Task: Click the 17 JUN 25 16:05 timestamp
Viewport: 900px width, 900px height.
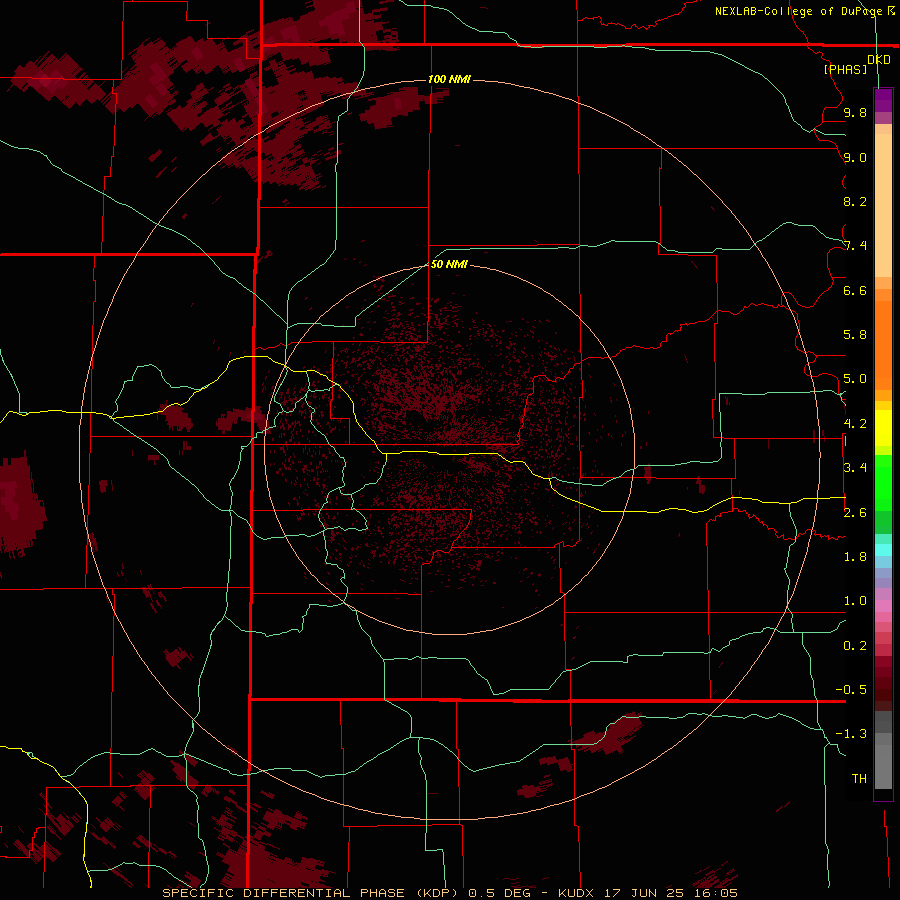Action: click(x=670, y=893)
